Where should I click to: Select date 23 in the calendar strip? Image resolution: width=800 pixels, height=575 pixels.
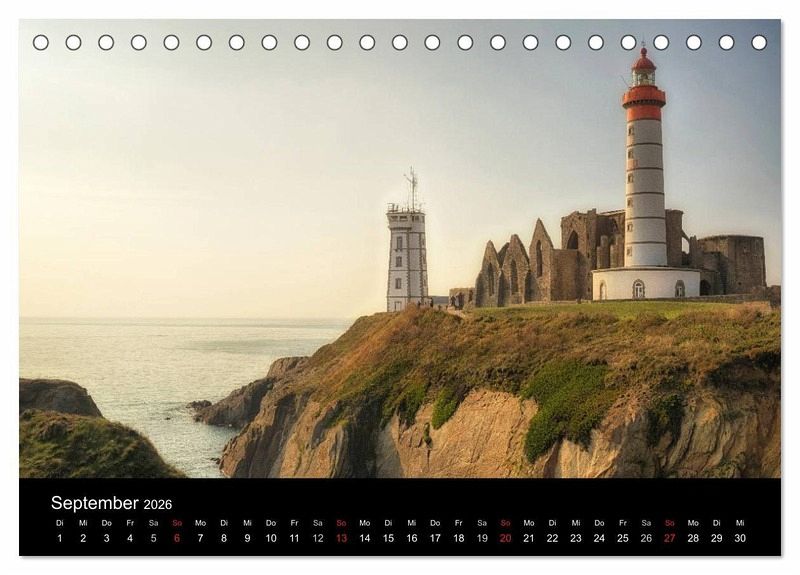click(x=576, y=538)
